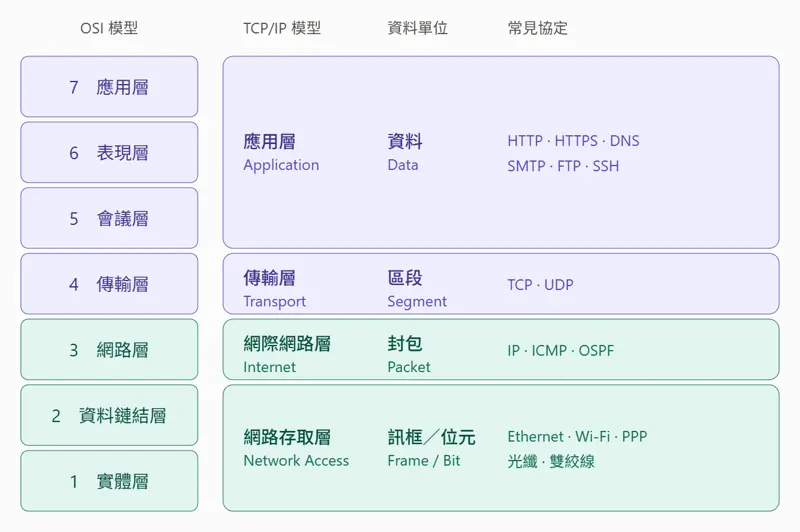Click the 訊框／位元 data unit heading
The width and height of the screenshot is (800, 532).
pyautogui.click(x=432, y=437)
